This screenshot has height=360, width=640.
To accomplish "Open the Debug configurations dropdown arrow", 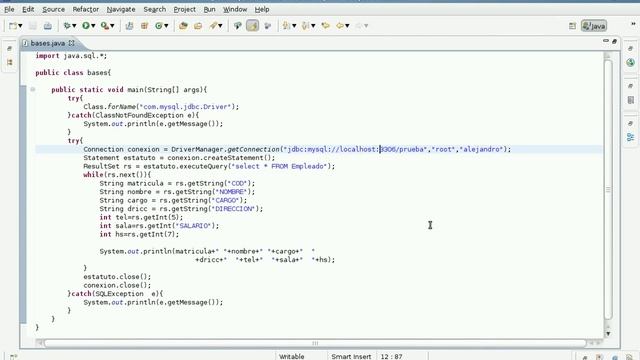I will click(74, 26).
